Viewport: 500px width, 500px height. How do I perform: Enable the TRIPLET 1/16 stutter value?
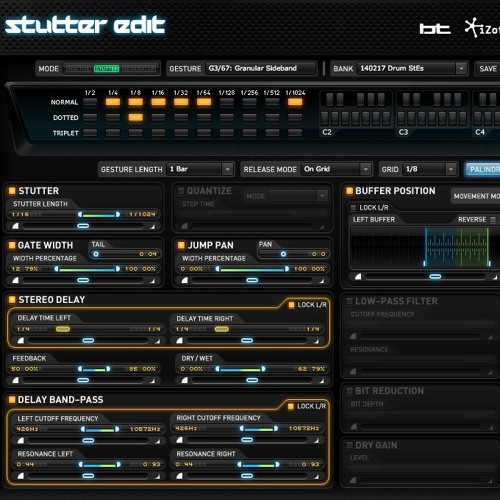158,133
